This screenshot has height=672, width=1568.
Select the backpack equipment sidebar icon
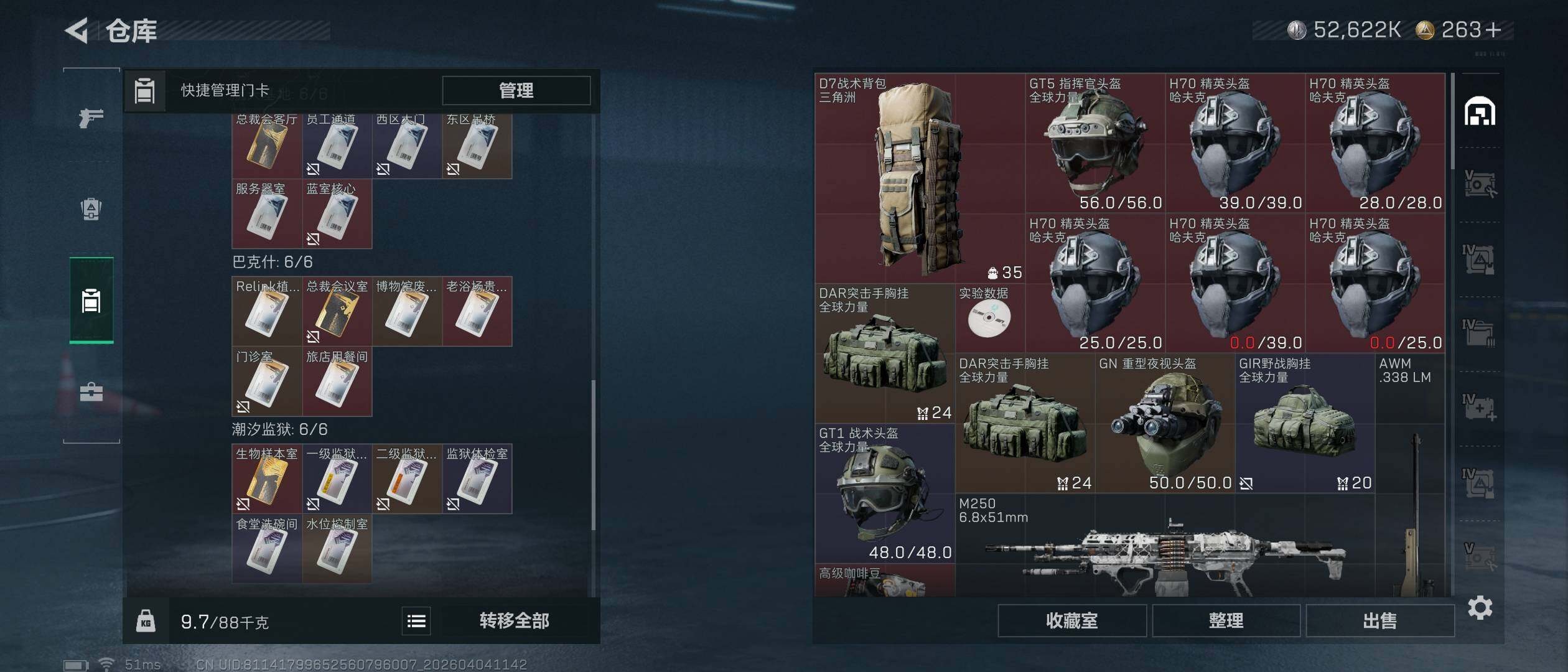click(91, 209)
